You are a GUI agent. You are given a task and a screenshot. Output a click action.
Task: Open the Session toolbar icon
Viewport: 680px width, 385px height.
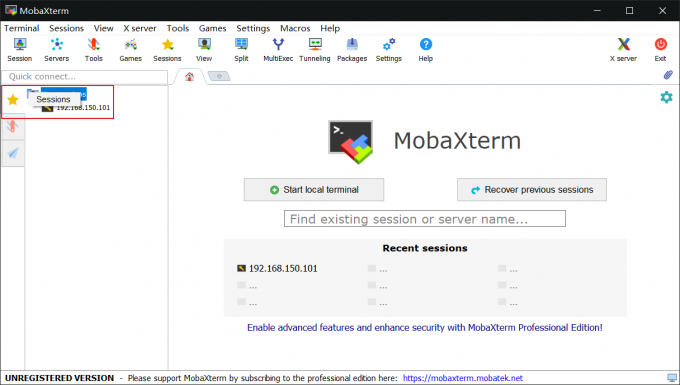coord(20,50)
